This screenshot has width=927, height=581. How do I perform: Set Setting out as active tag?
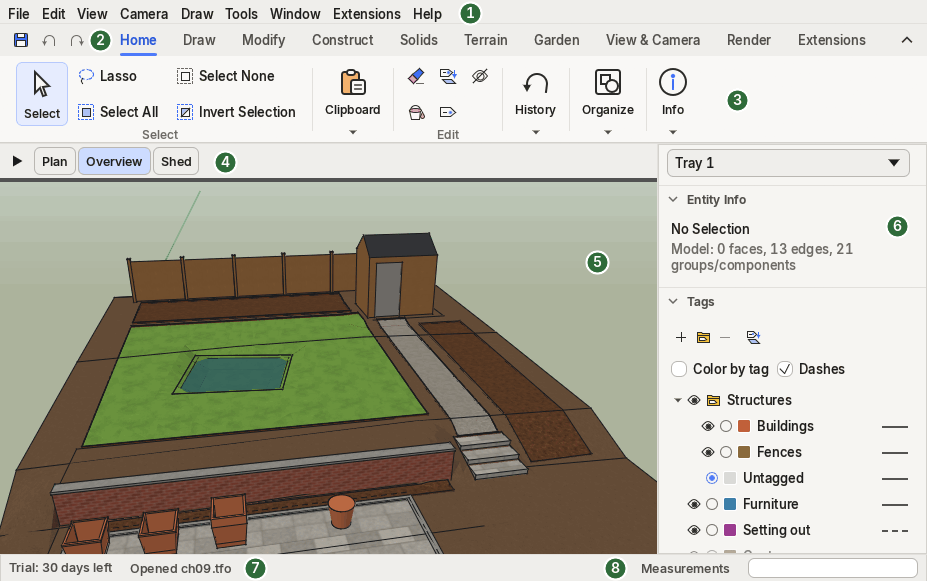(712, 530)
